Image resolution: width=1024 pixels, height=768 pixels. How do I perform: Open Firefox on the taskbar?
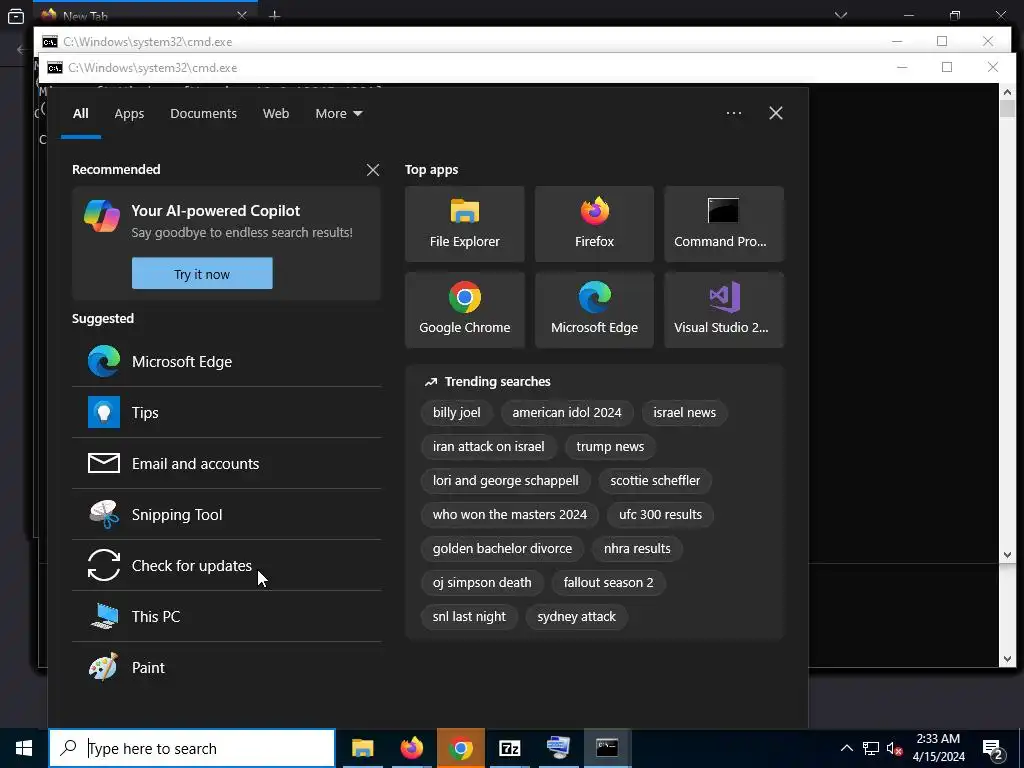(x=411, y=748)
